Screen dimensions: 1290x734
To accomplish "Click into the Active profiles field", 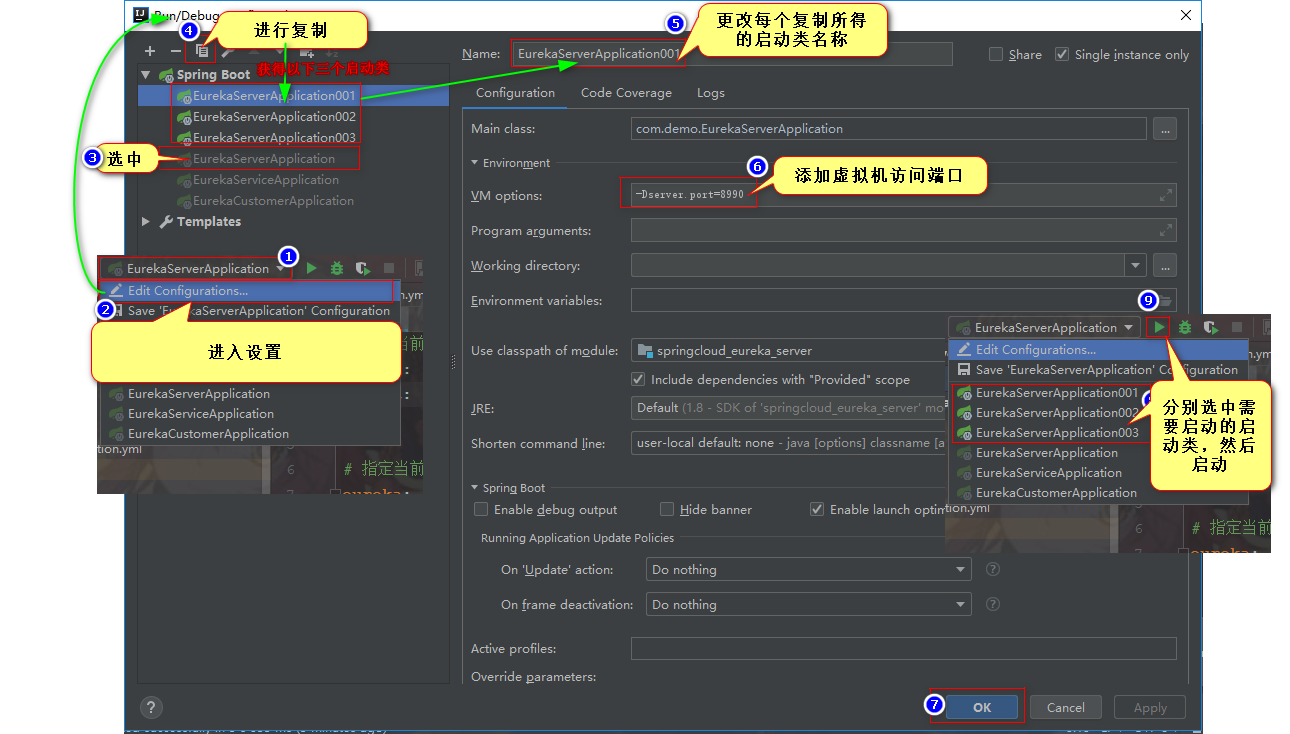I will tap(904, 649).
